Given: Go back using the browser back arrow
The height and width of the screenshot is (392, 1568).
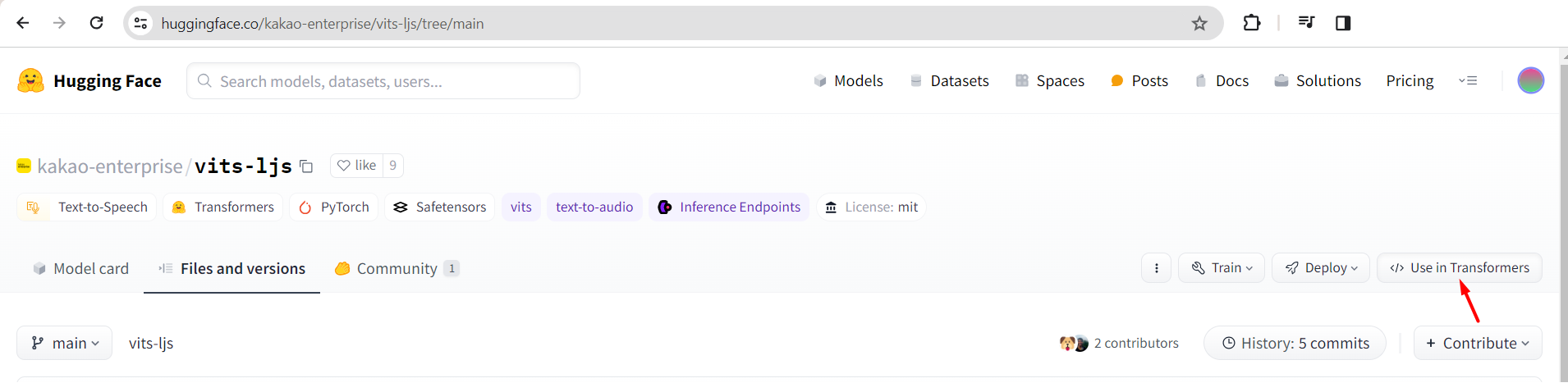Looking at the screenshot, I should pyautogui.click(x=23, y=23).
